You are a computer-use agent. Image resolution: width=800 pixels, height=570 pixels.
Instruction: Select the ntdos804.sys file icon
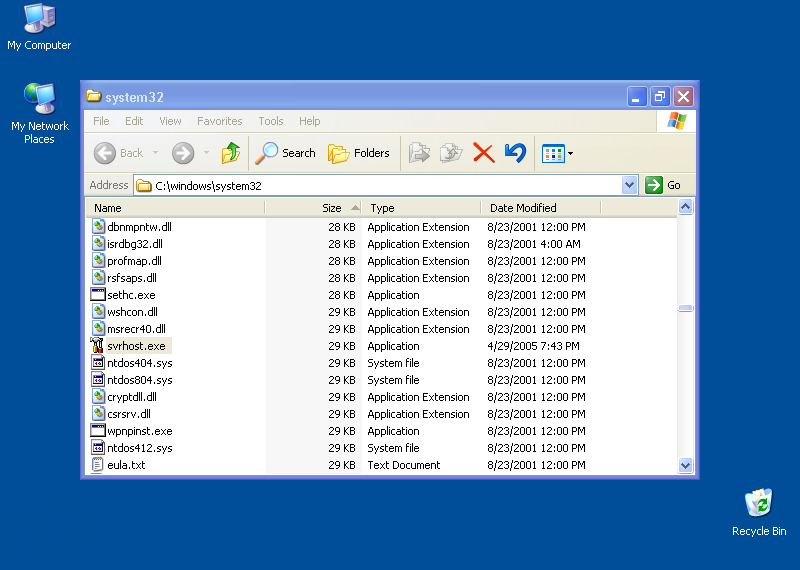point(98,380)
